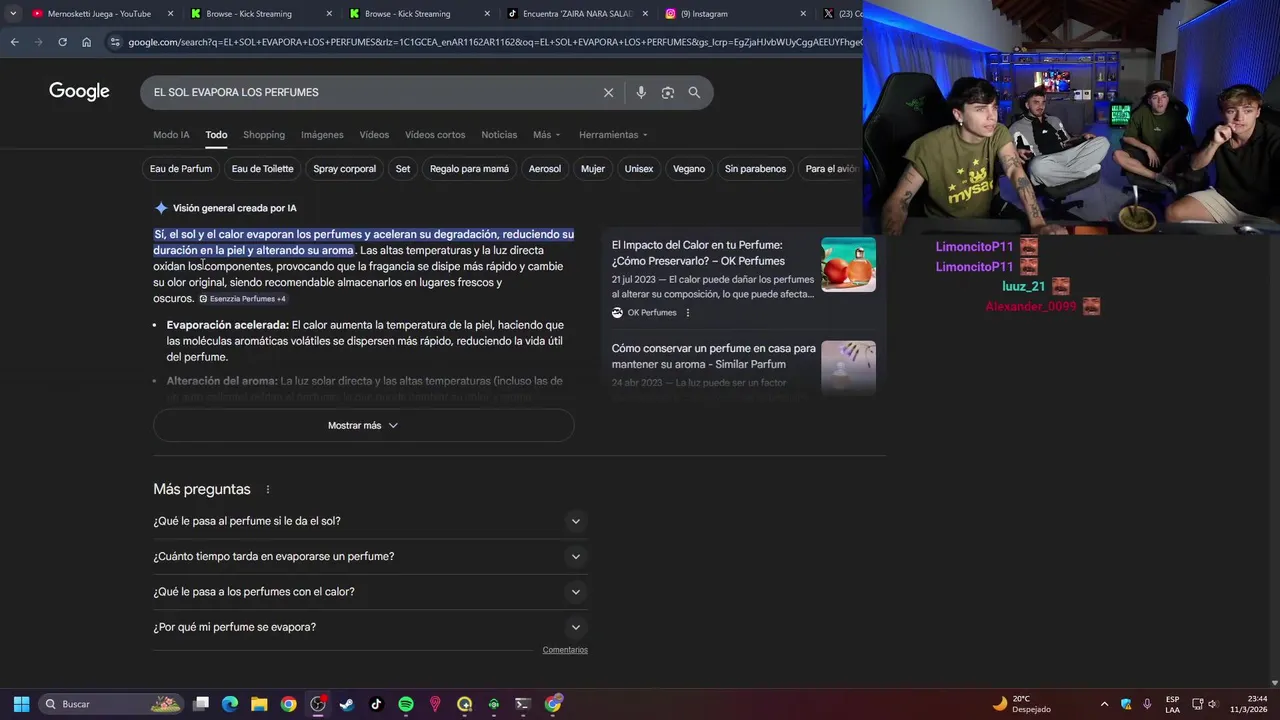Click the browser back arrow

click(14, 42)
